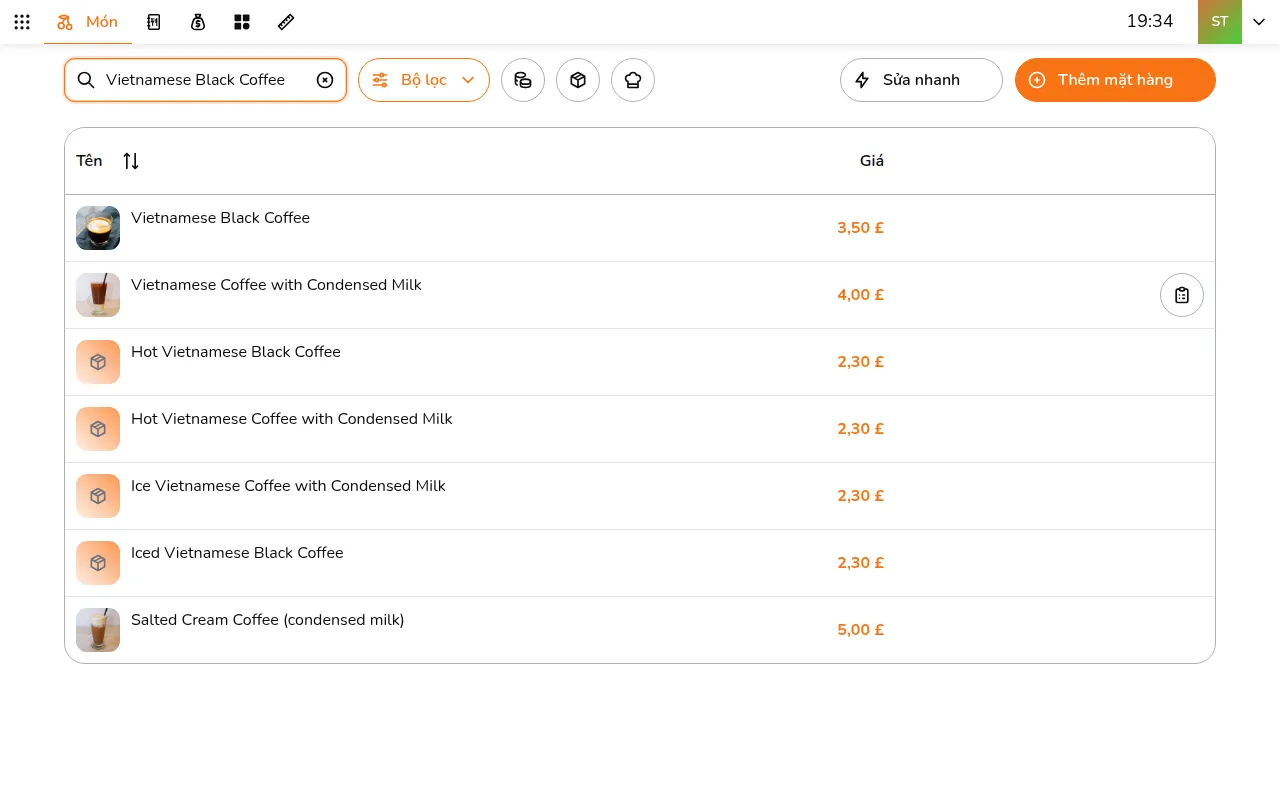Image resolution: width=1280 pixels, height=800 pixels.
Task: Click the 5,00 £ price of Salted Cream Coffee
Action: (x=861, y=630)
